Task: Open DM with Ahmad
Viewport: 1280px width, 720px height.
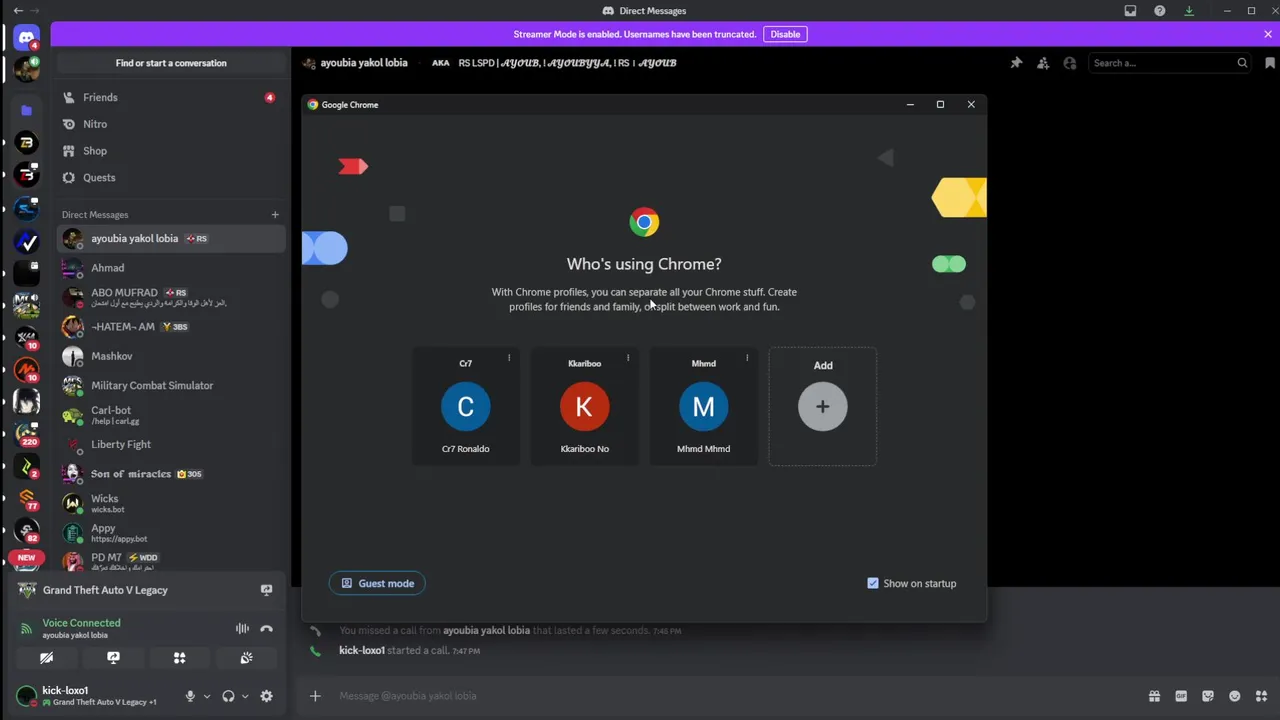Action: coord(171,268)
